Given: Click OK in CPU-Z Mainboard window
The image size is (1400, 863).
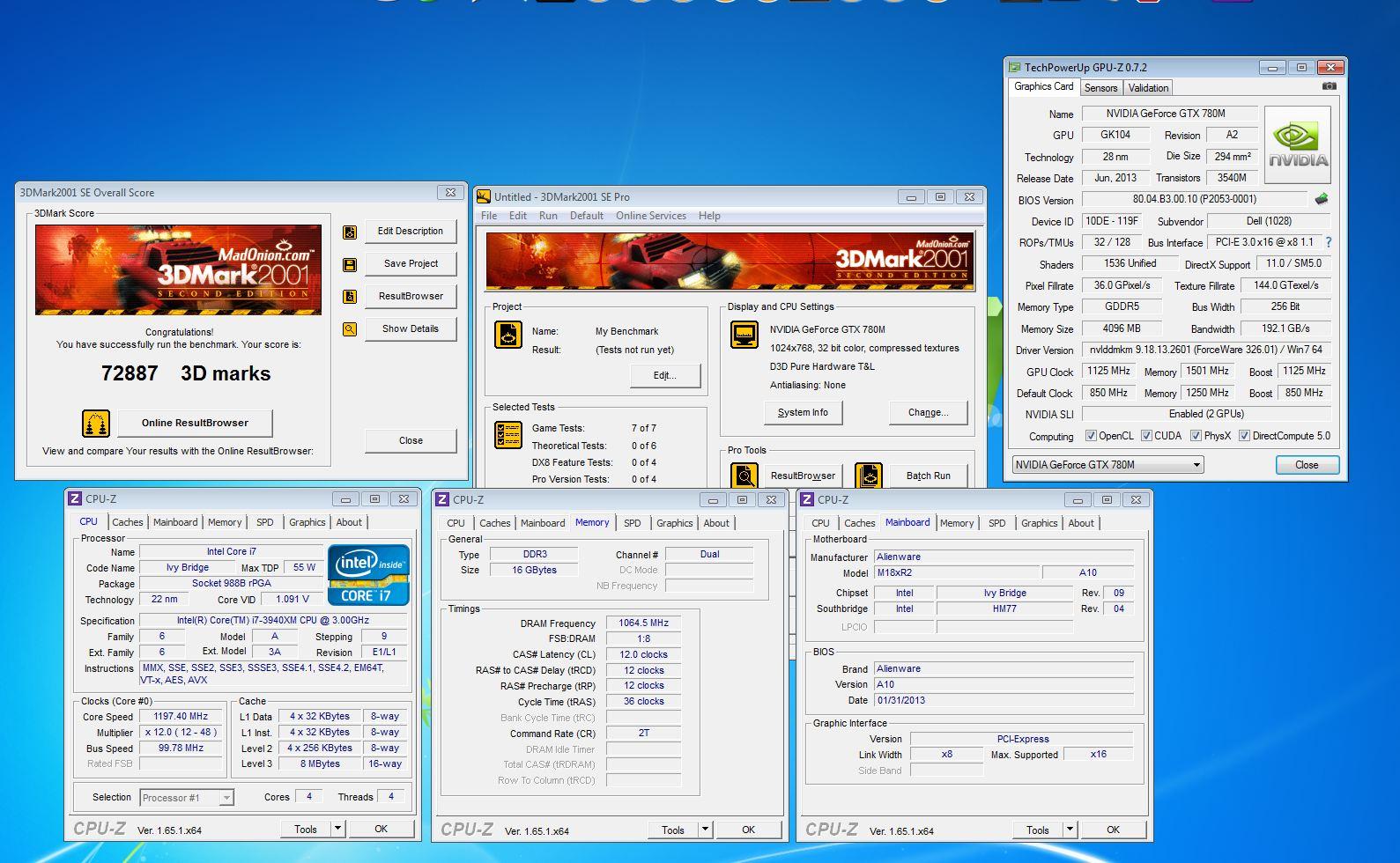Looking at the screenshot, I should coord(1113,830).
